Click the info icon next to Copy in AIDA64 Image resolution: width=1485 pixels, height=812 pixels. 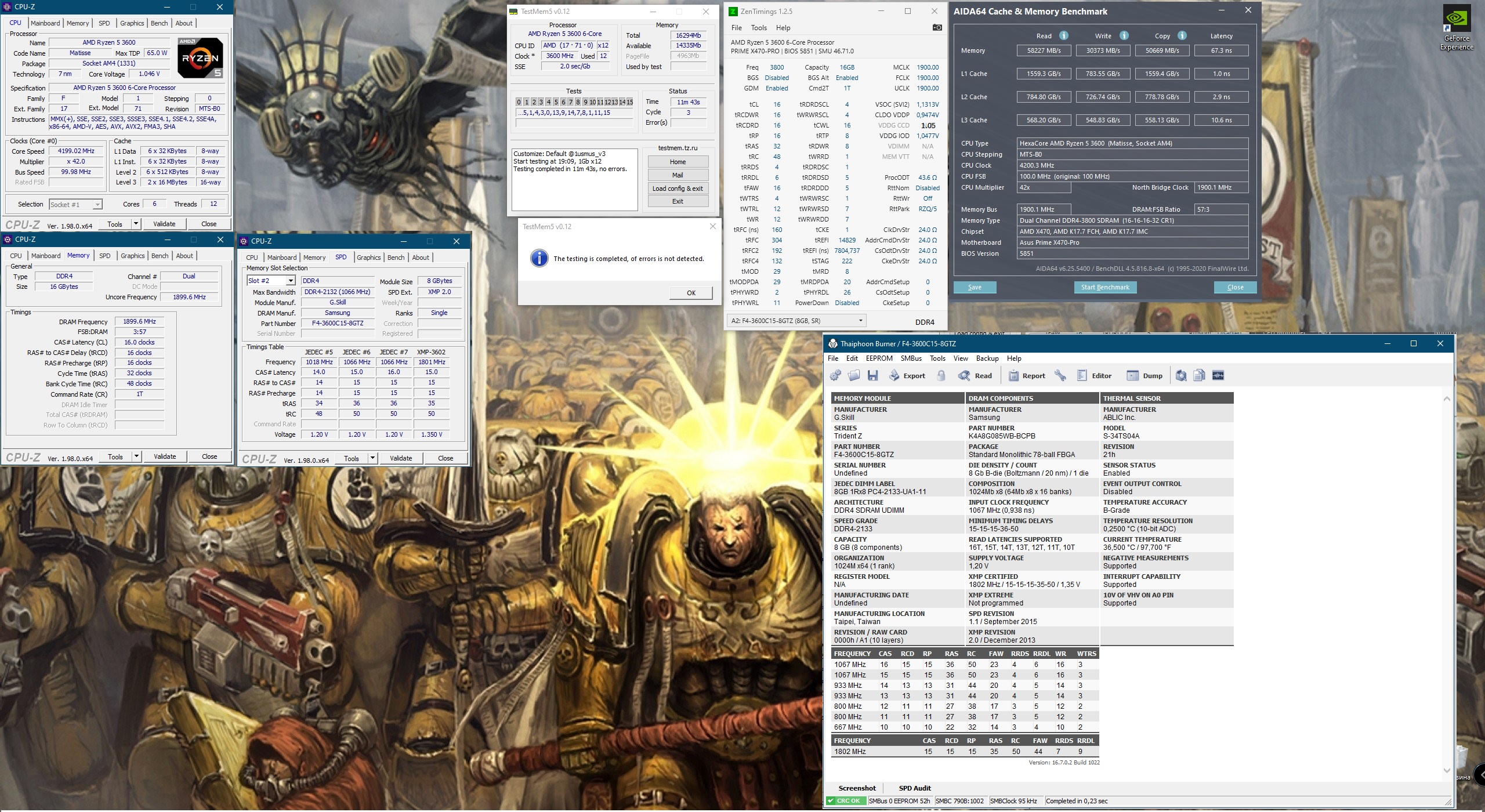pyautogui.click(x=1182, y=36)
